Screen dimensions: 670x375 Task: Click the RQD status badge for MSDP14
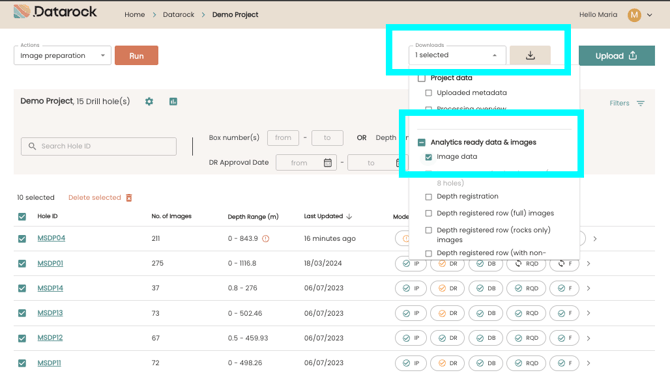point(526,288)
